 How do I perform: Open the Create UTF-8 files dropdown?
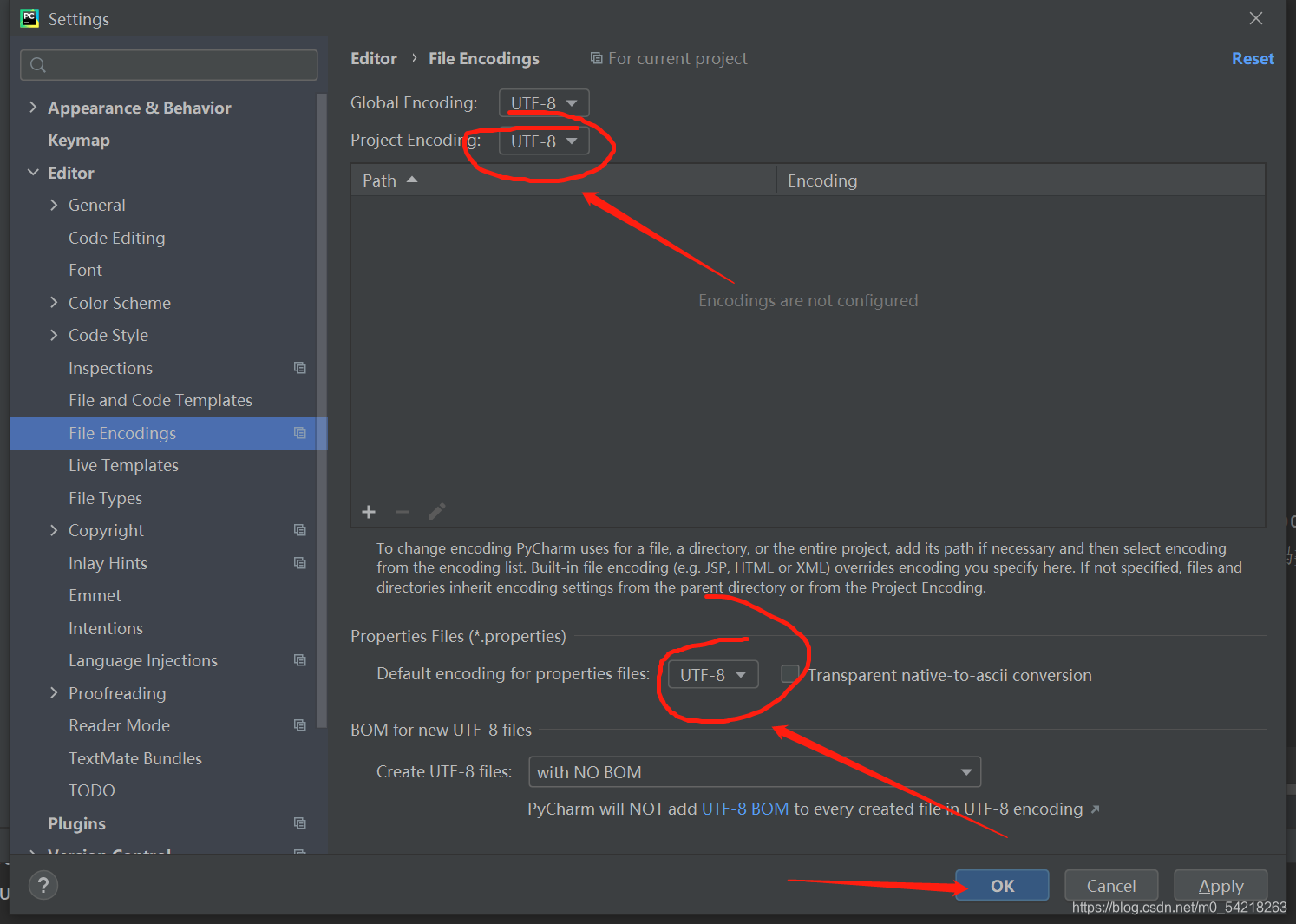coord(755,772)
